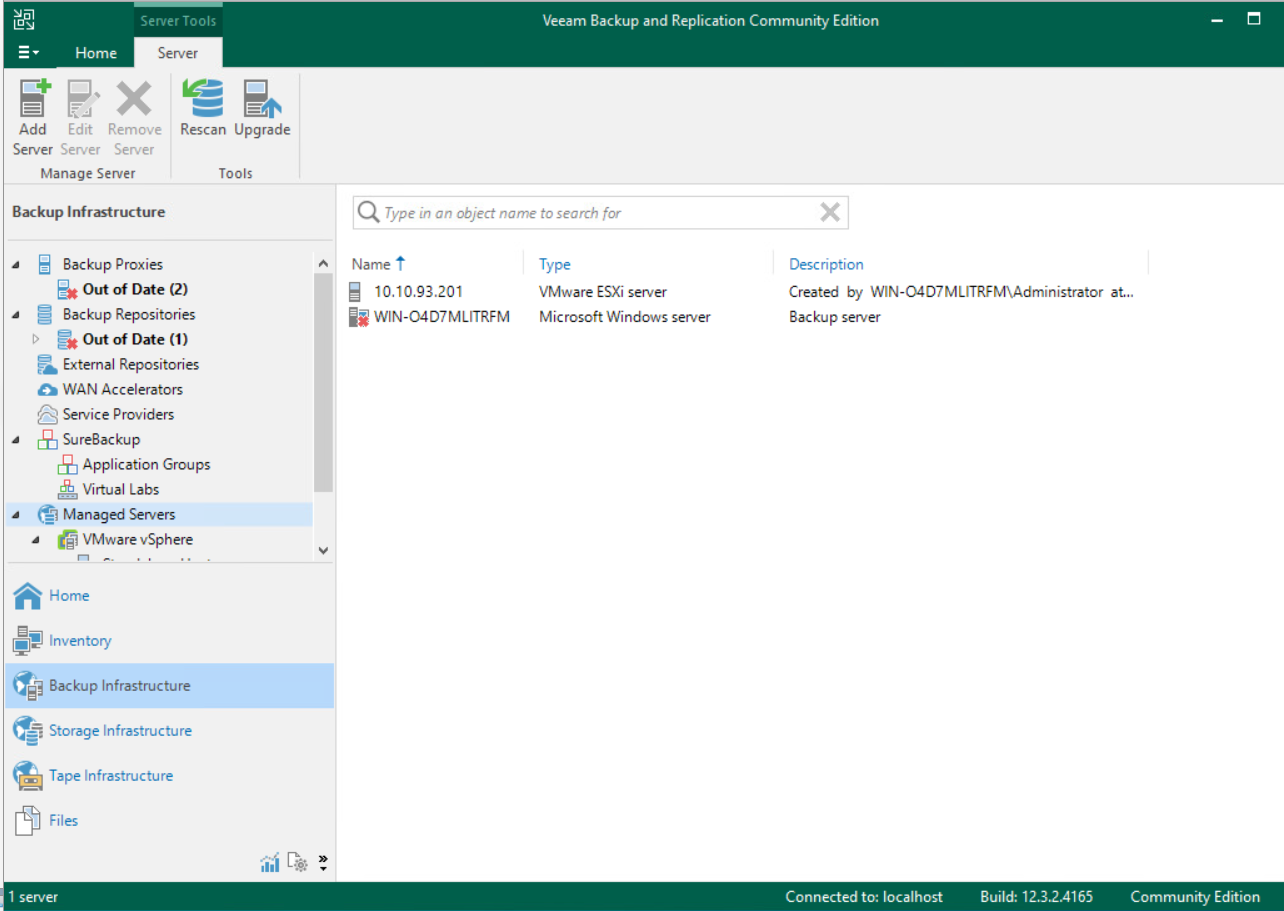Click the History statistics icon near bottom left

(x=270, y=861)
